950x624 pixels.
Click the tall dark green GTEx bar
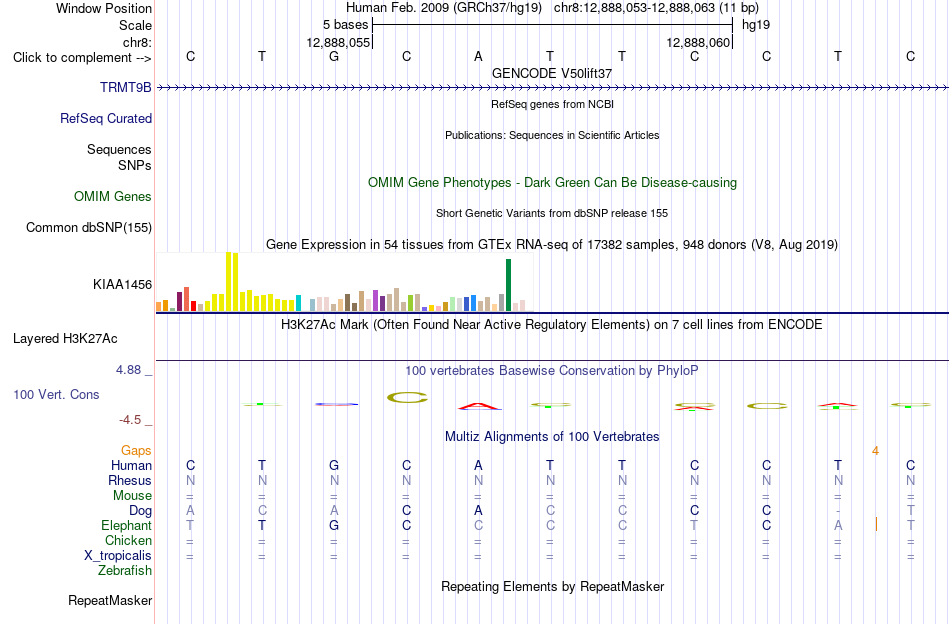[508, 285]
